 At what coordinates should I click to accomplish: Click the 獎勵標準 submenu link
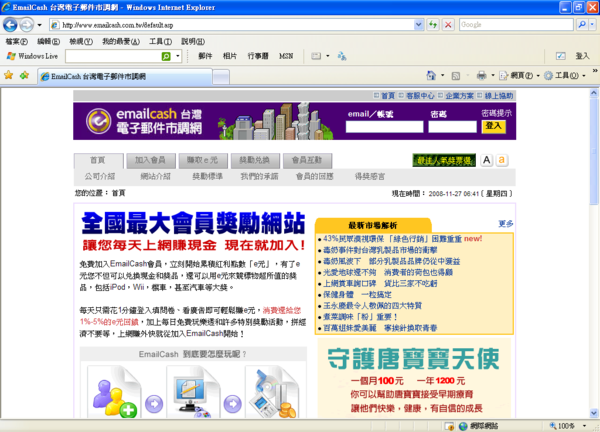[x=207, y=176]
